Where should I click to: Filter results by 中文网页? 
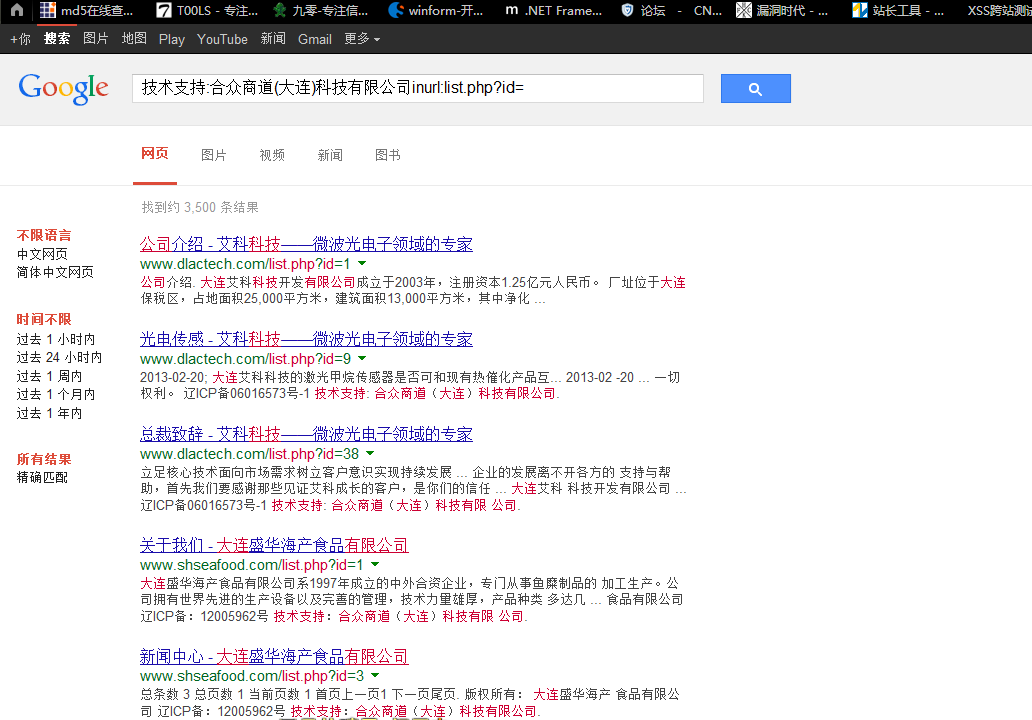click(42, 254)
